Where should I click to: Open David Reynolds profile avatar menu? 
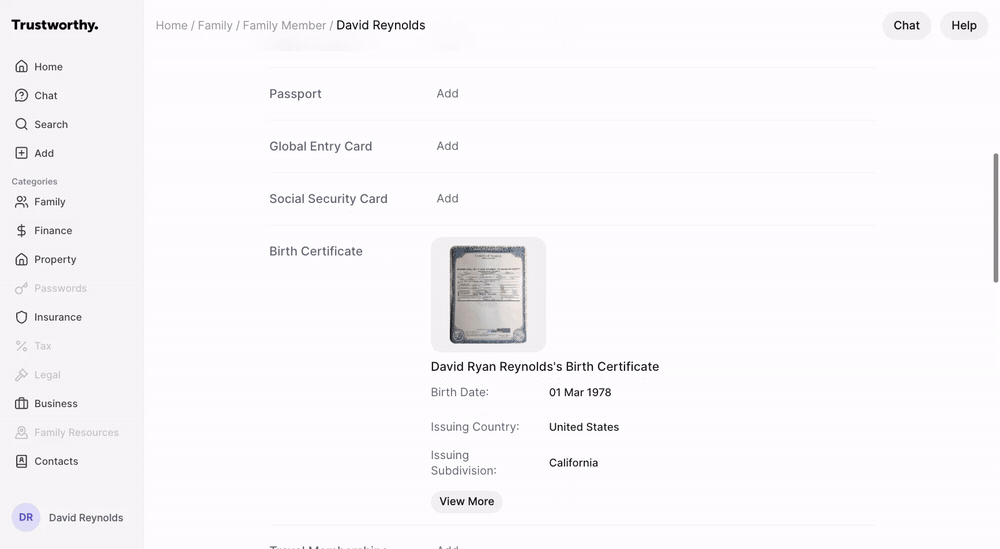point(26,518)
